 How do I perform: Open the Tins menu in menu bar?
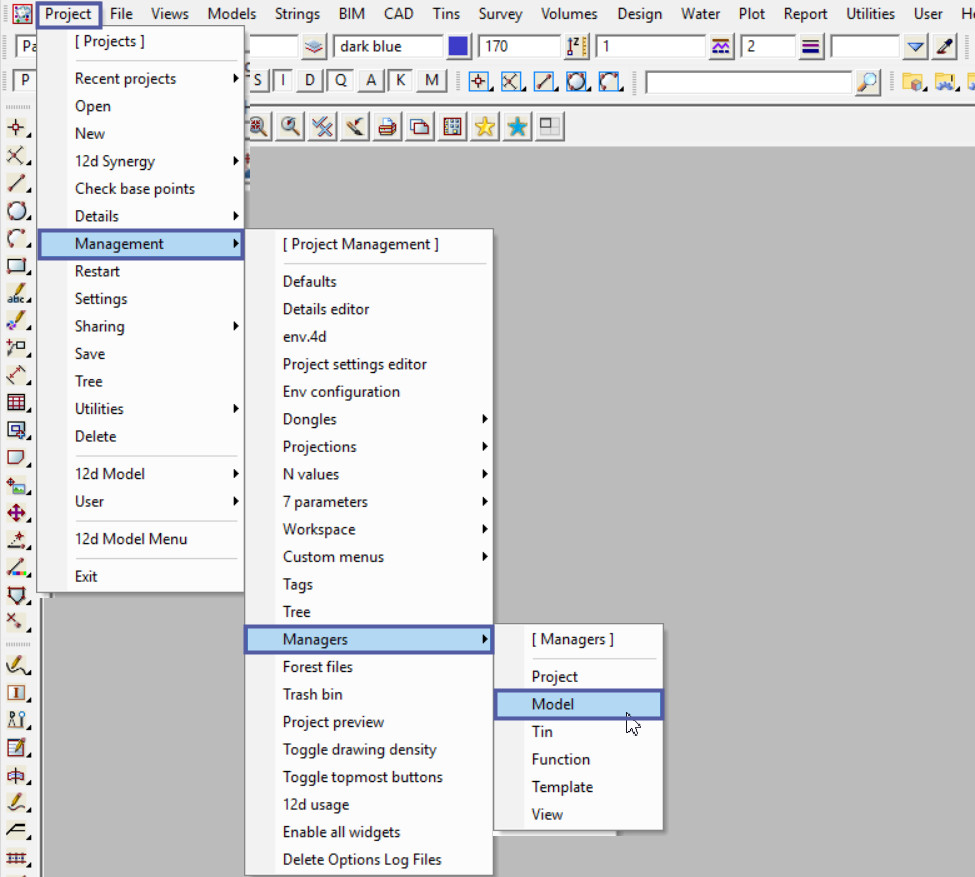tap(446, 14)
